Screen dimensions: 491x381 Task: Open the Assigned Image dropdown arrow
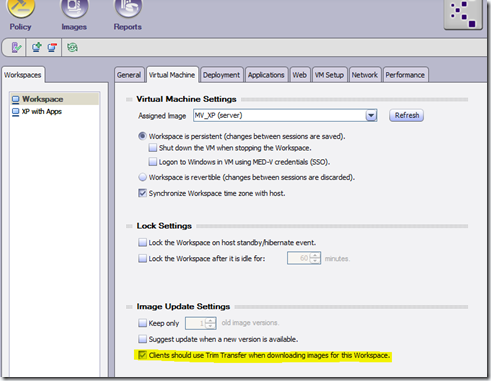[x=371, y=116]
